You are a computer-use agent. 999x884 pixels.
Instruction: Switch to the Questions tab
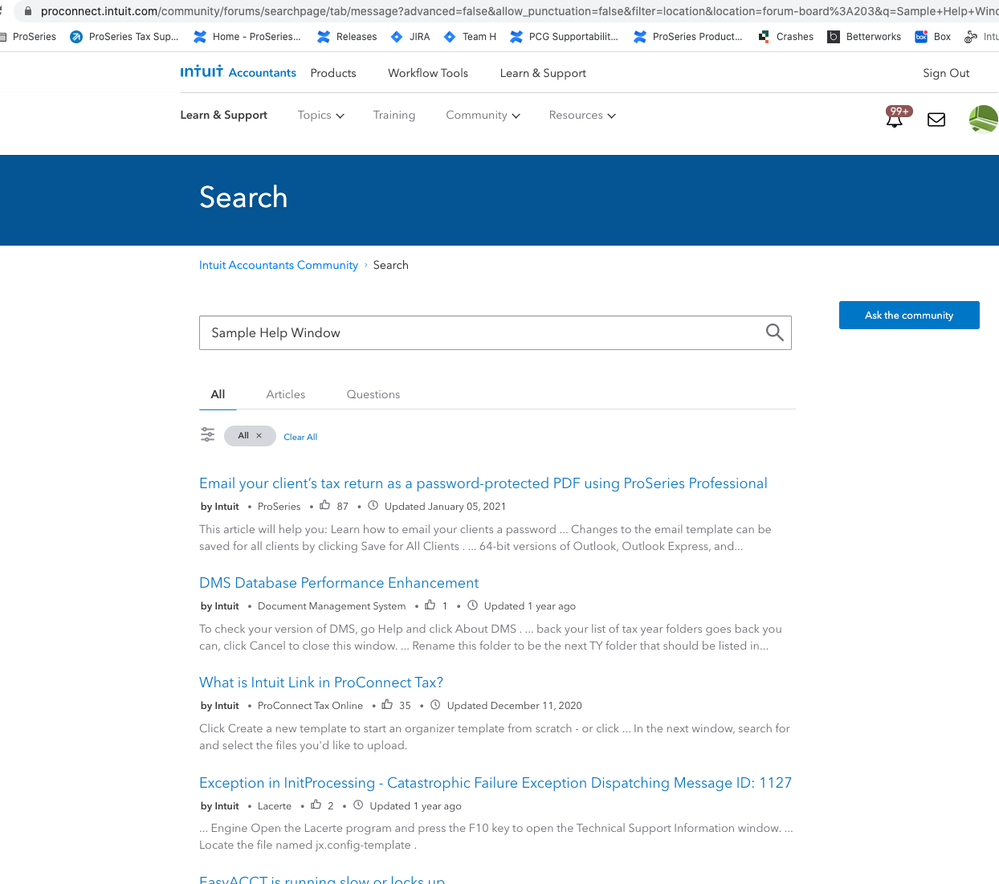coord(373,394)
